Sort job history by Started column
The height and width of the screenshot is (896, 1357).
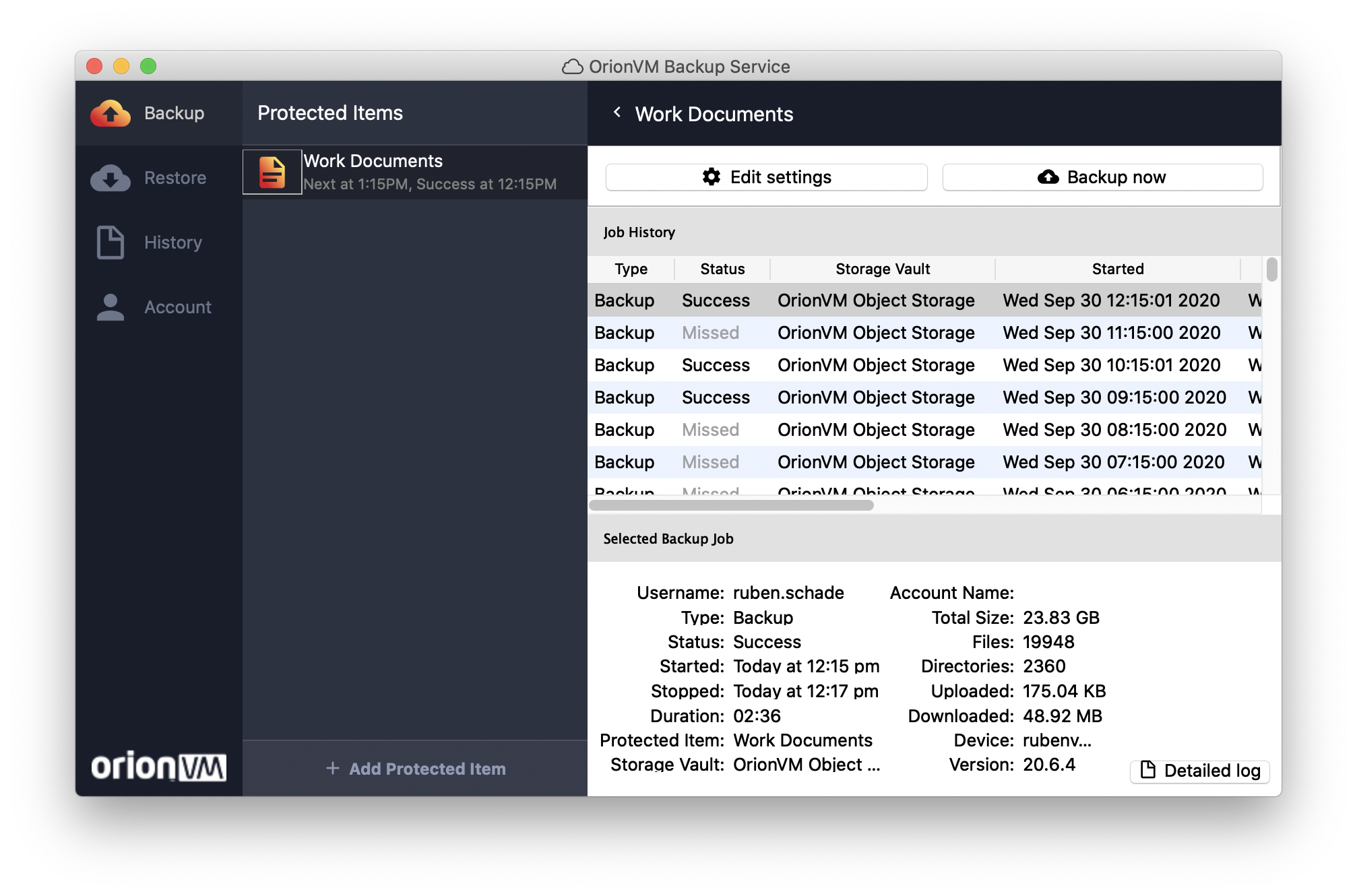tap(1118, 269)
